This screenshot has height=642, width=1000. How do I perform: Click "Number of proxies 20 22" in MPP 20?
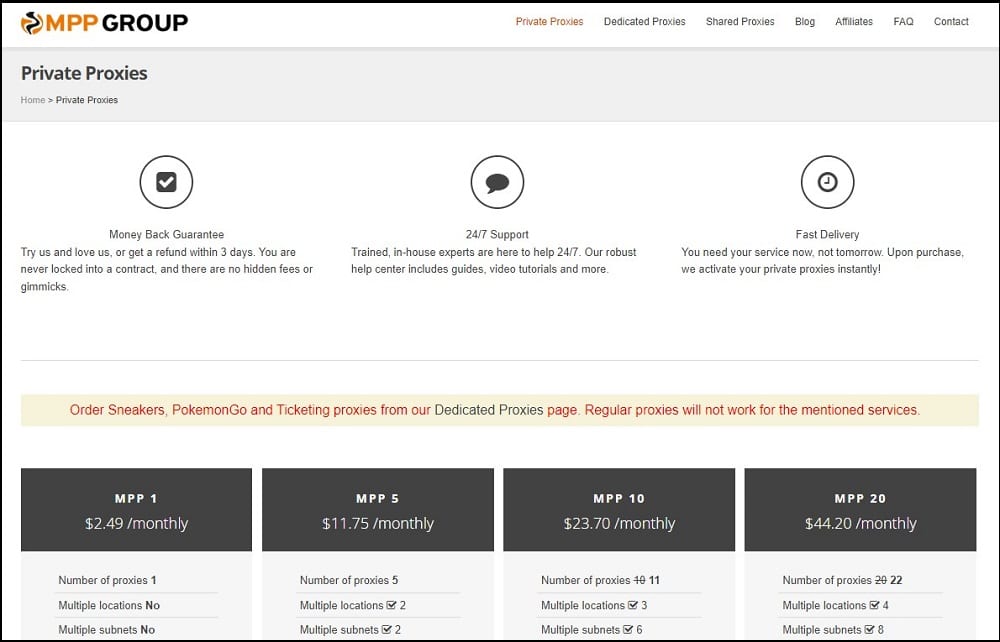pos(842,580)
